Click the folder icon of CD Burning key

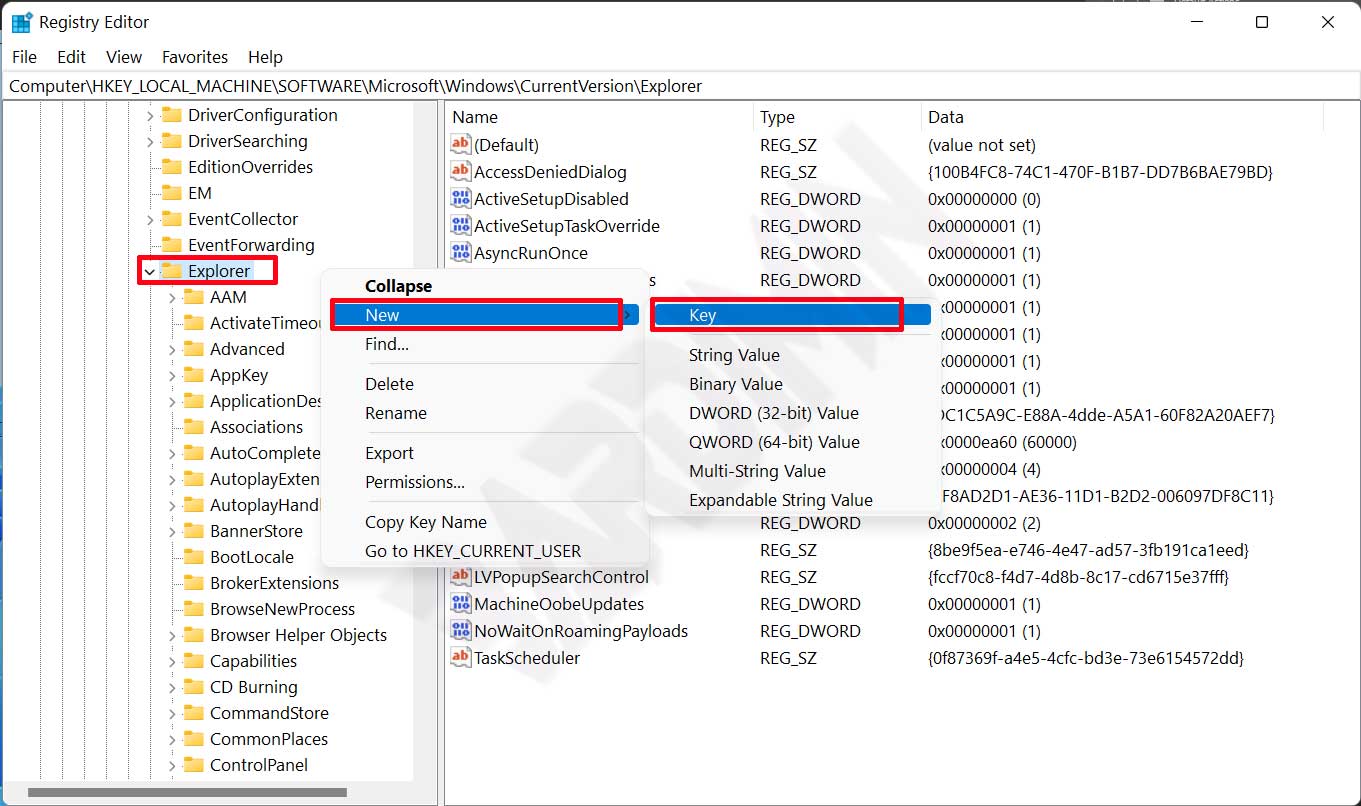[x=193, y=687]
